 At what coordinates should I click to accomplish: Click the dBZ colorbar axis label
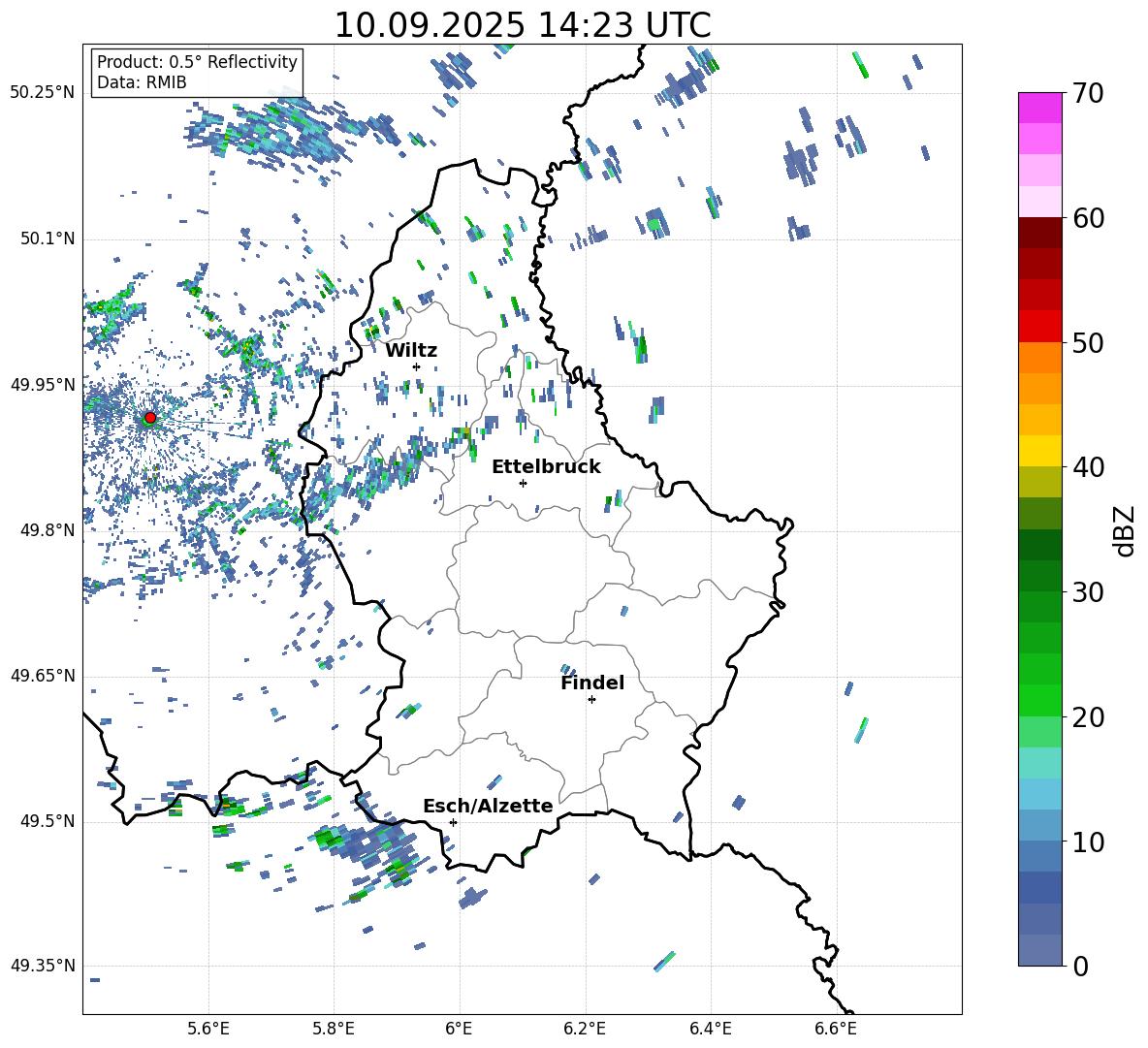1125,530
